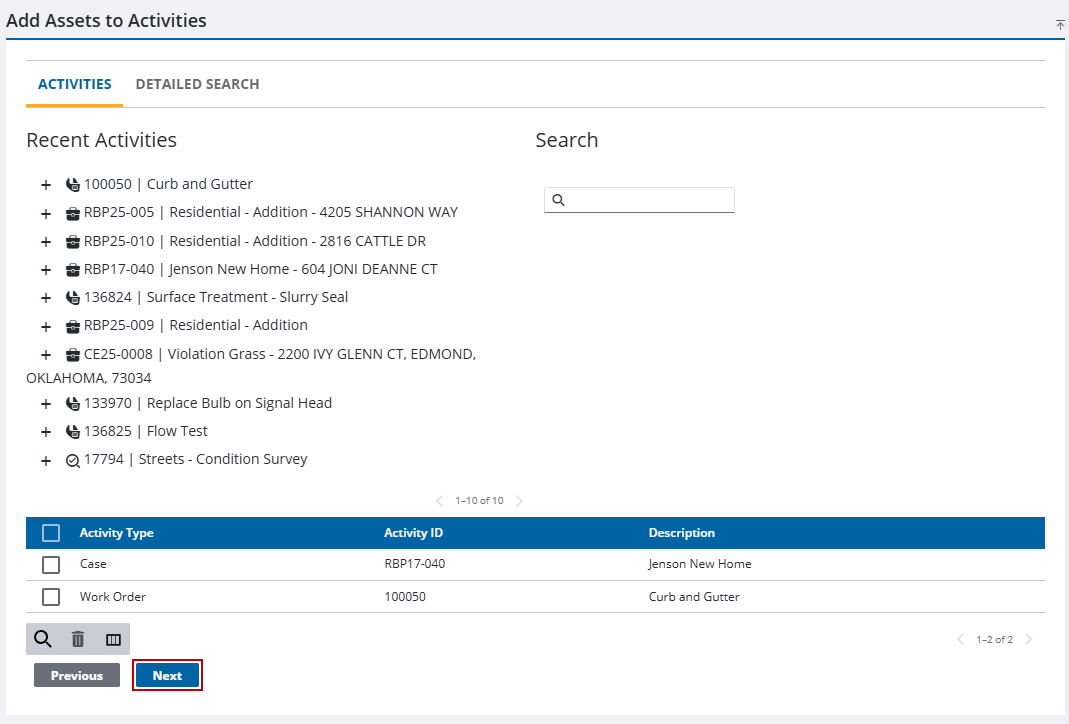Toggle the select-all checkbox in the grid header
Image resolution: width=1069 pixels, height=724 pixels.
click(51, 533)
